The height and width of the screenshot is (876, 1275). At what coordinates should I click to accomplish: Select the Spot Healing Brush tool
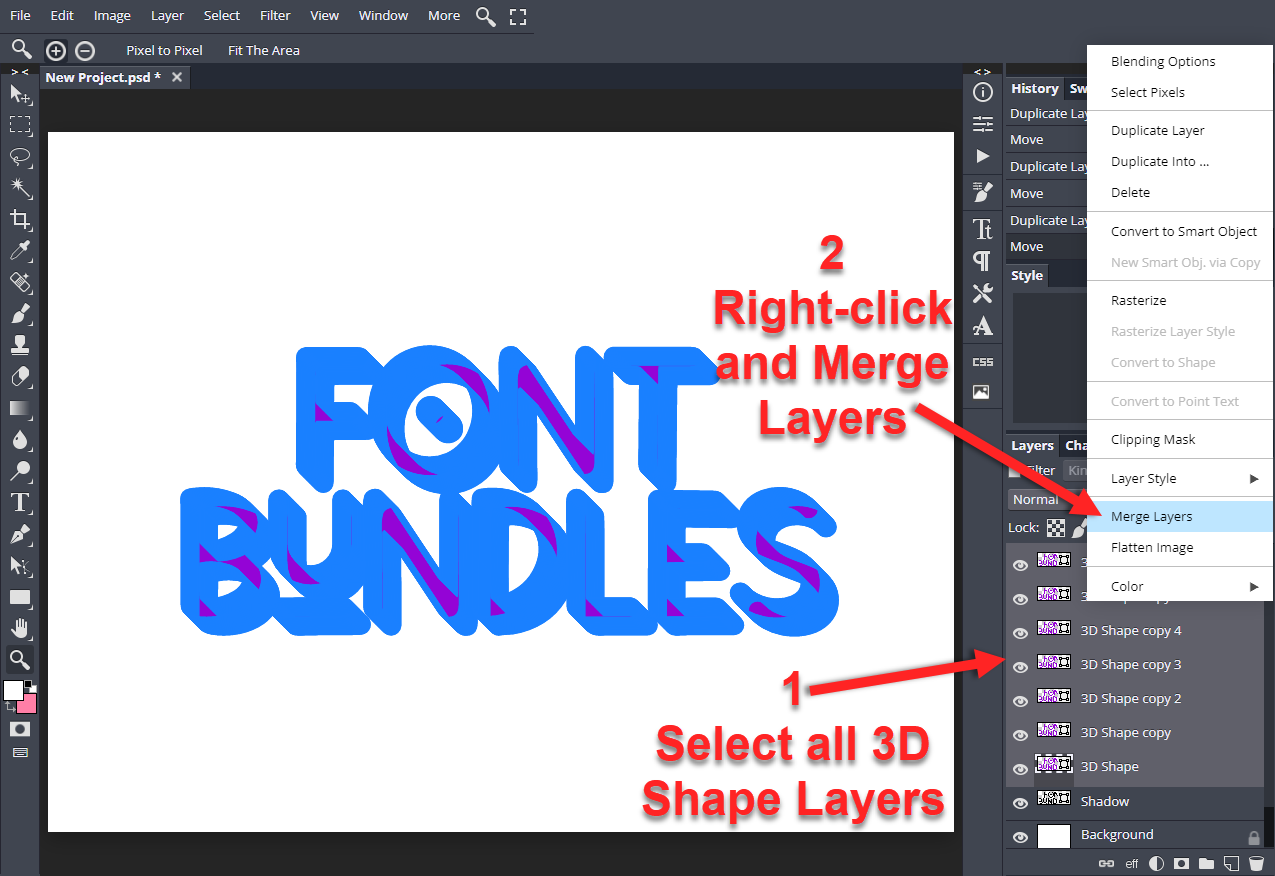(x=20, y=283)
